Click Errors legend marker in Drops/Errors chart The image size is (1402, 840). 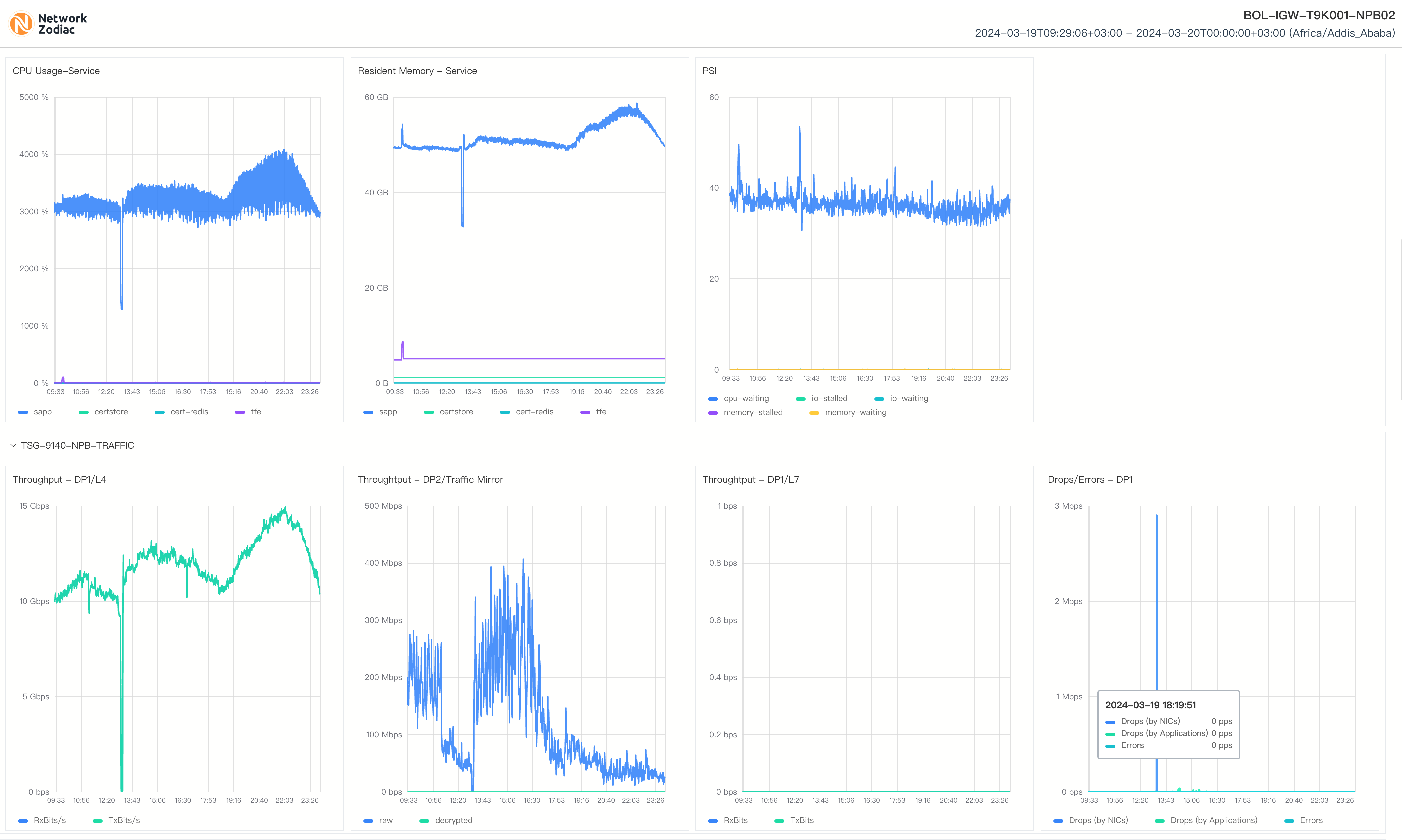point(1289,821)
